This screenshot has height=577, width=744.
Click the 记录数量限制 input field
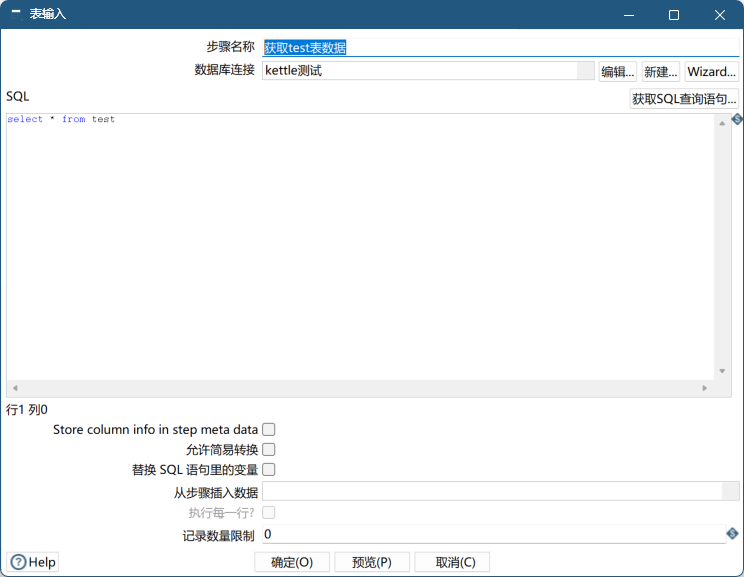(492, 535)
